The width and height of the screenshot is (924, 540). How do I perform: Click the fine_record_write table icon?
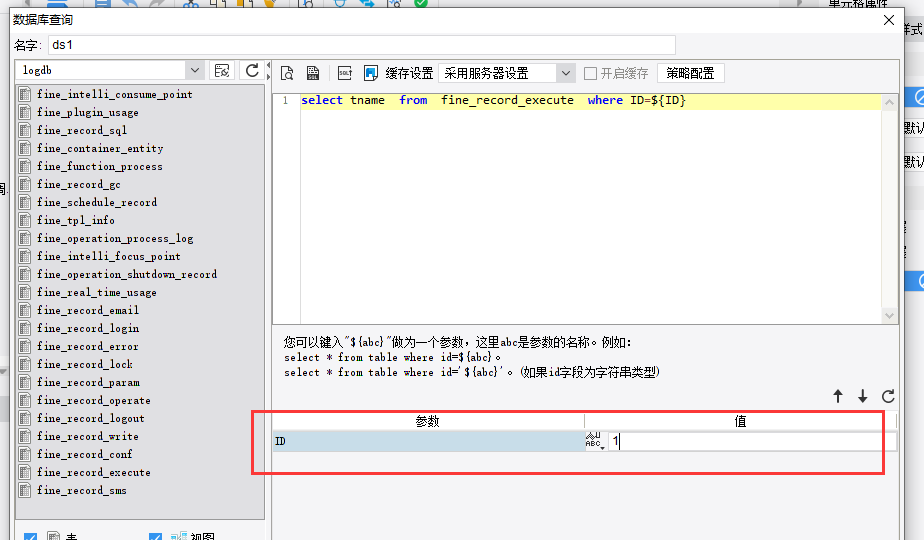[25, 436]
